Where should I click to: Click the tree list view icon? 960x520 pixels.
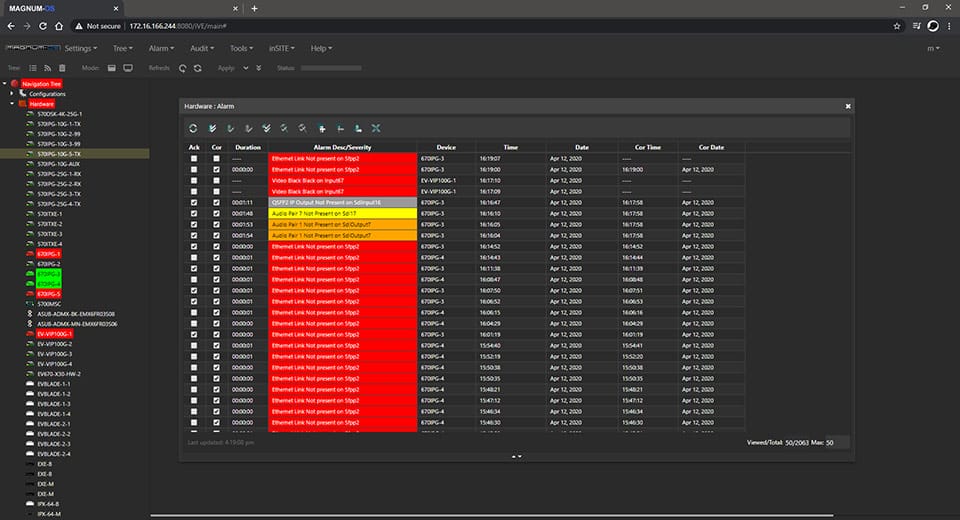(33, 68)
